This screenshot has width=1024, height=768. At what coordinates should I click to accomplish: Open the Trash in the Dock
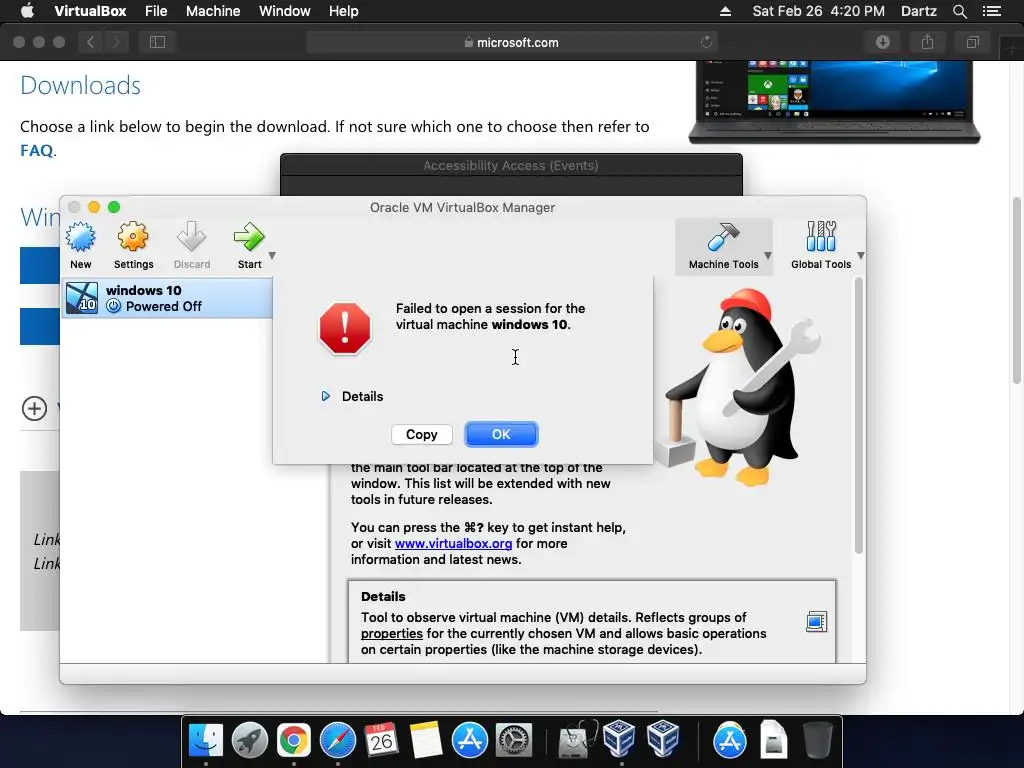pyautogui.click(x=818, y=741)
